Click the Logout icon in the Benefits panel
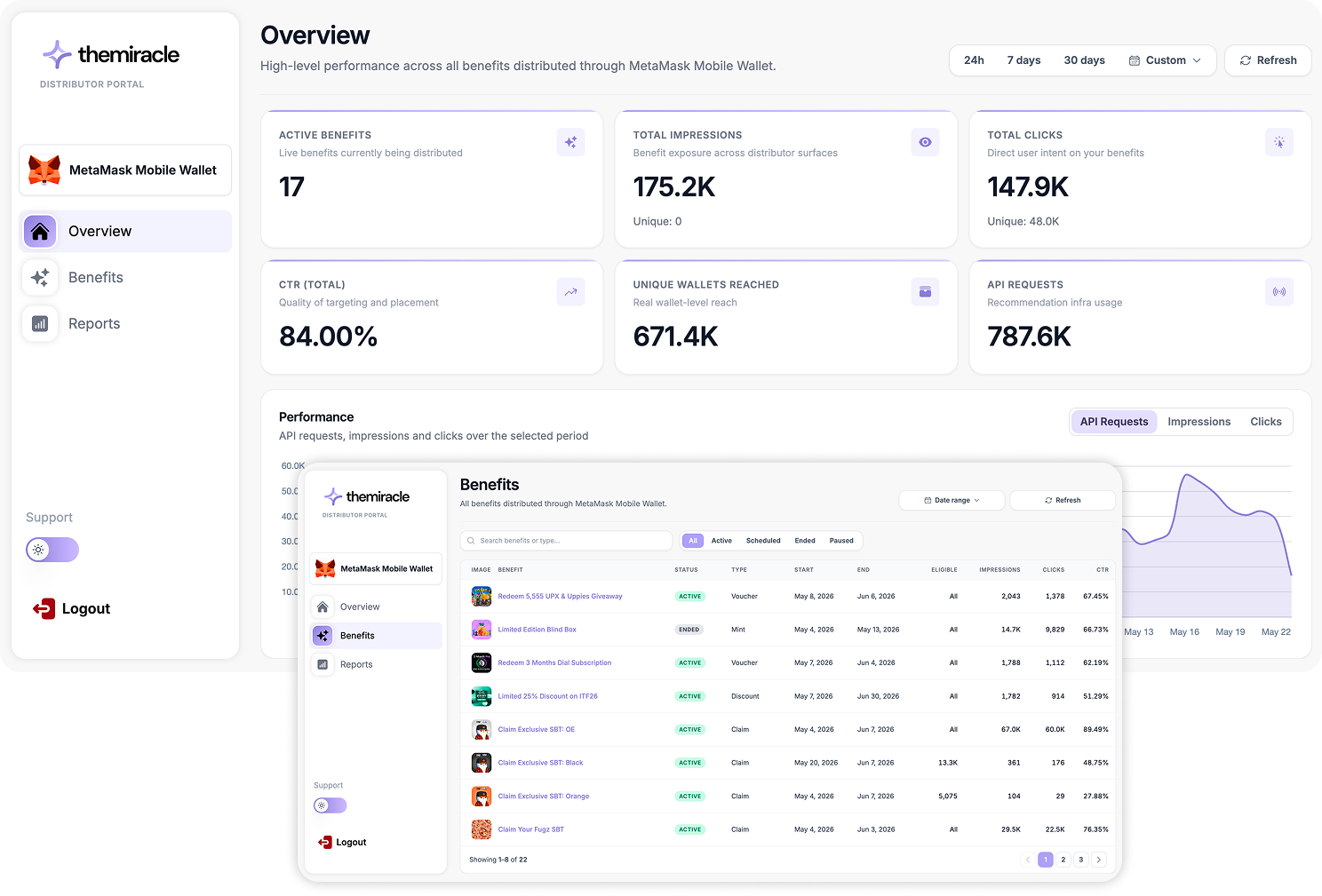 [x=325, y=842]
